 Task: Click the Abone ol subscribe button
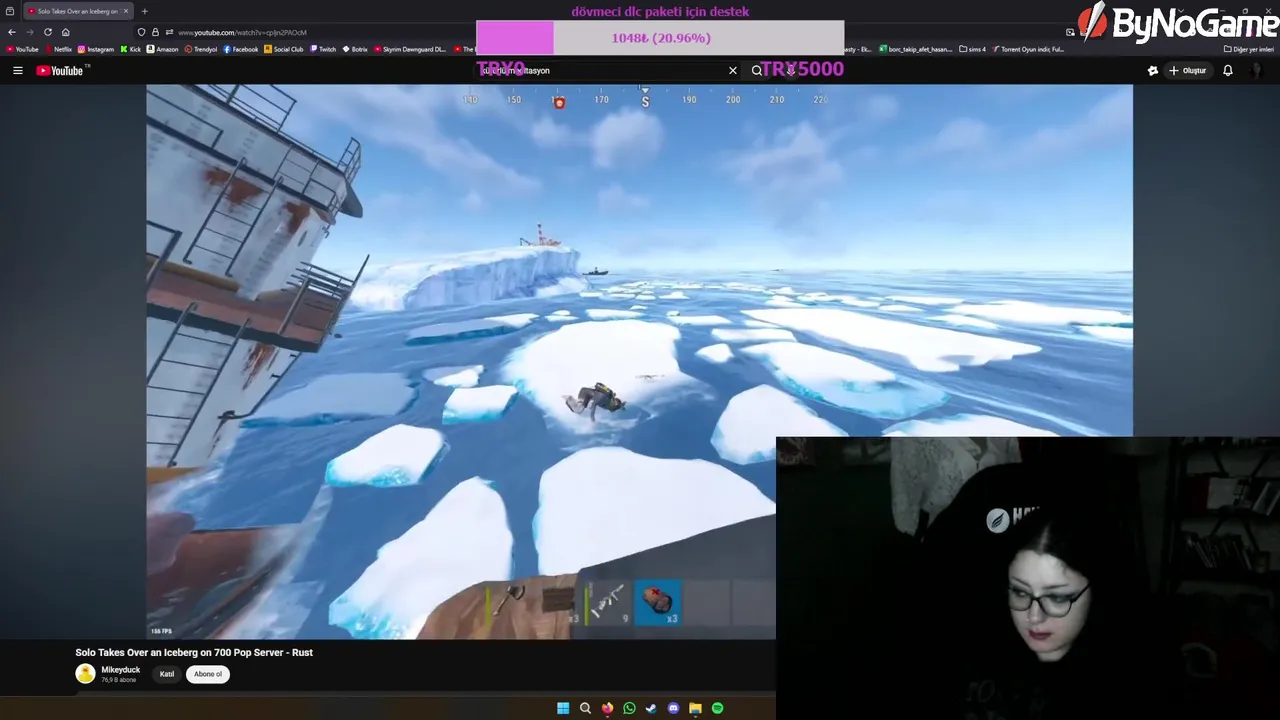[208, 674]
